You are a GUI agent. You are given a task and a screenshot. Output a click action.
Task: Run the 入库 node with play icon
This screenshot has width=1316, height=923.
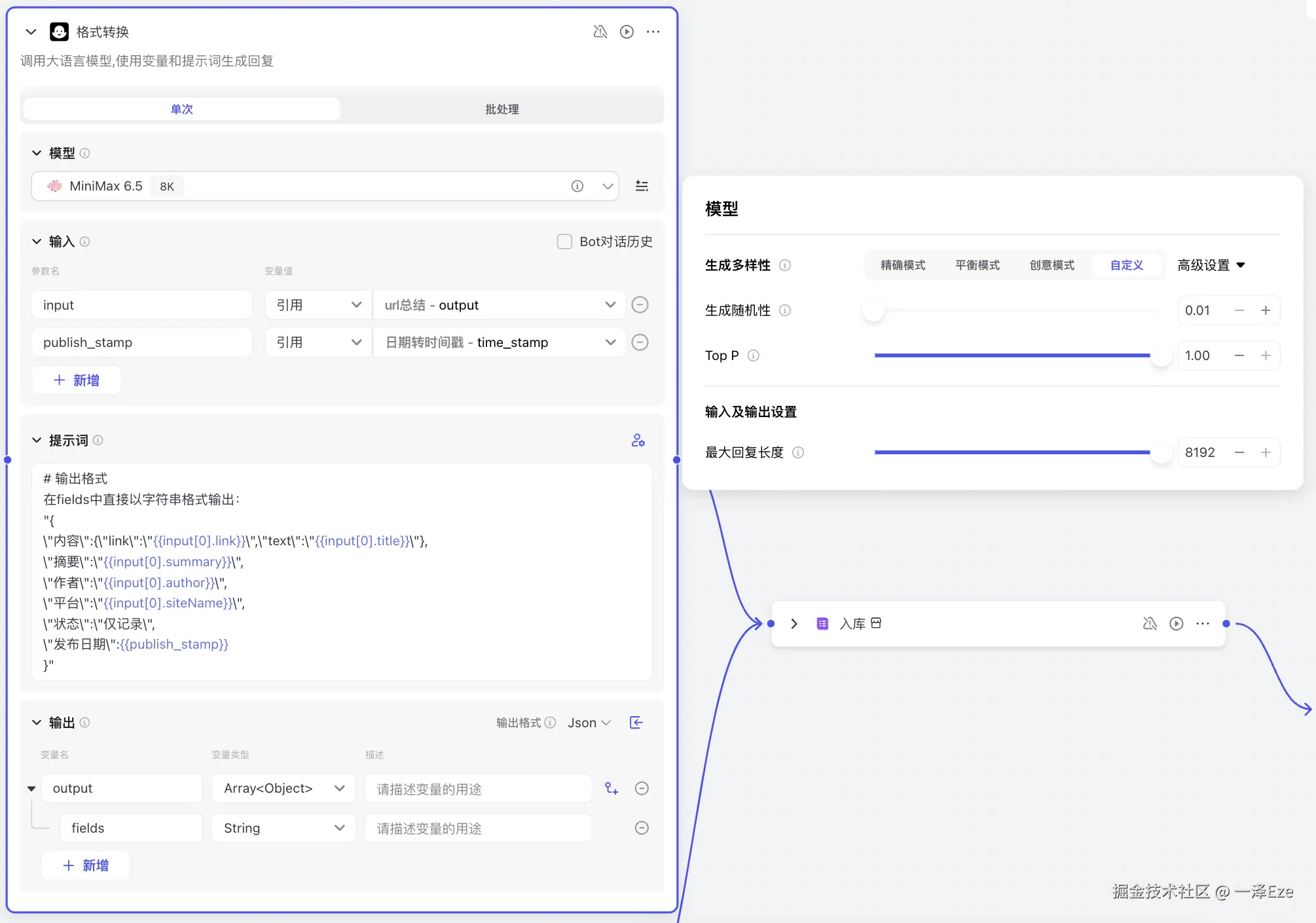(x=1177, y=624)
